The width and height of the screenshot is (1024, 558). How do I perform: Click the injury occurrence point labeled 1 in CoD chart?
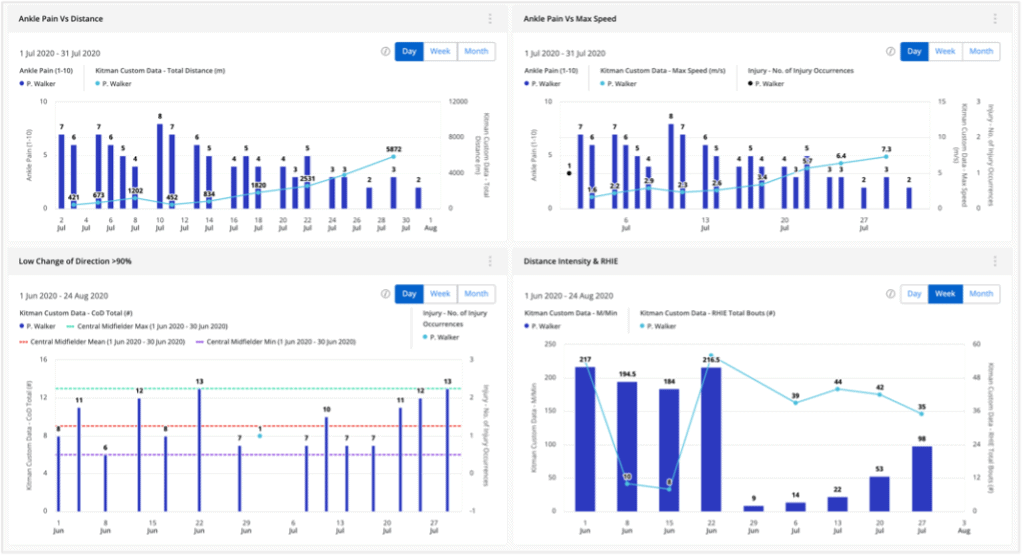coord(260,436)
